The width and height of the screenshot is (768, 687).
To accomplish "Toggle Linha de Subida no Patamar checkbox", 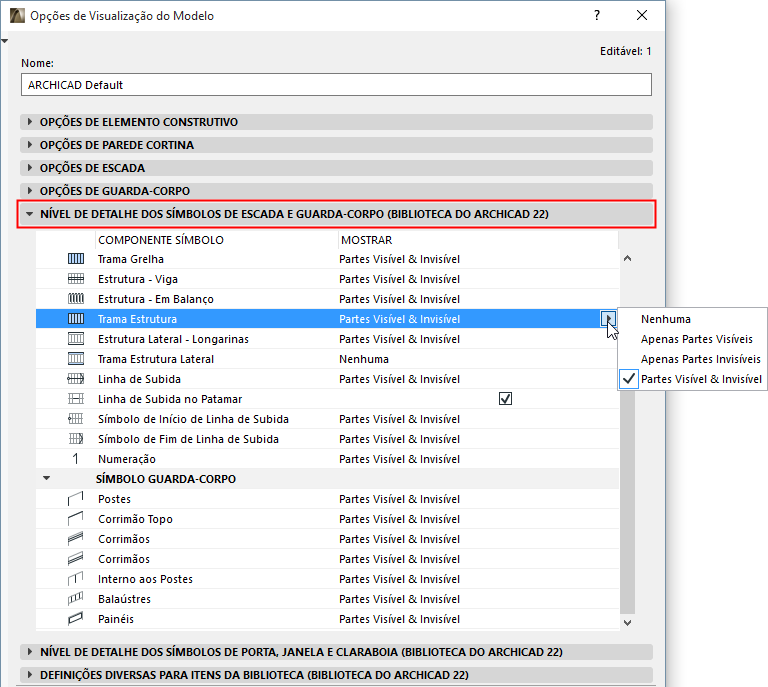I will [x=505, y=399].
